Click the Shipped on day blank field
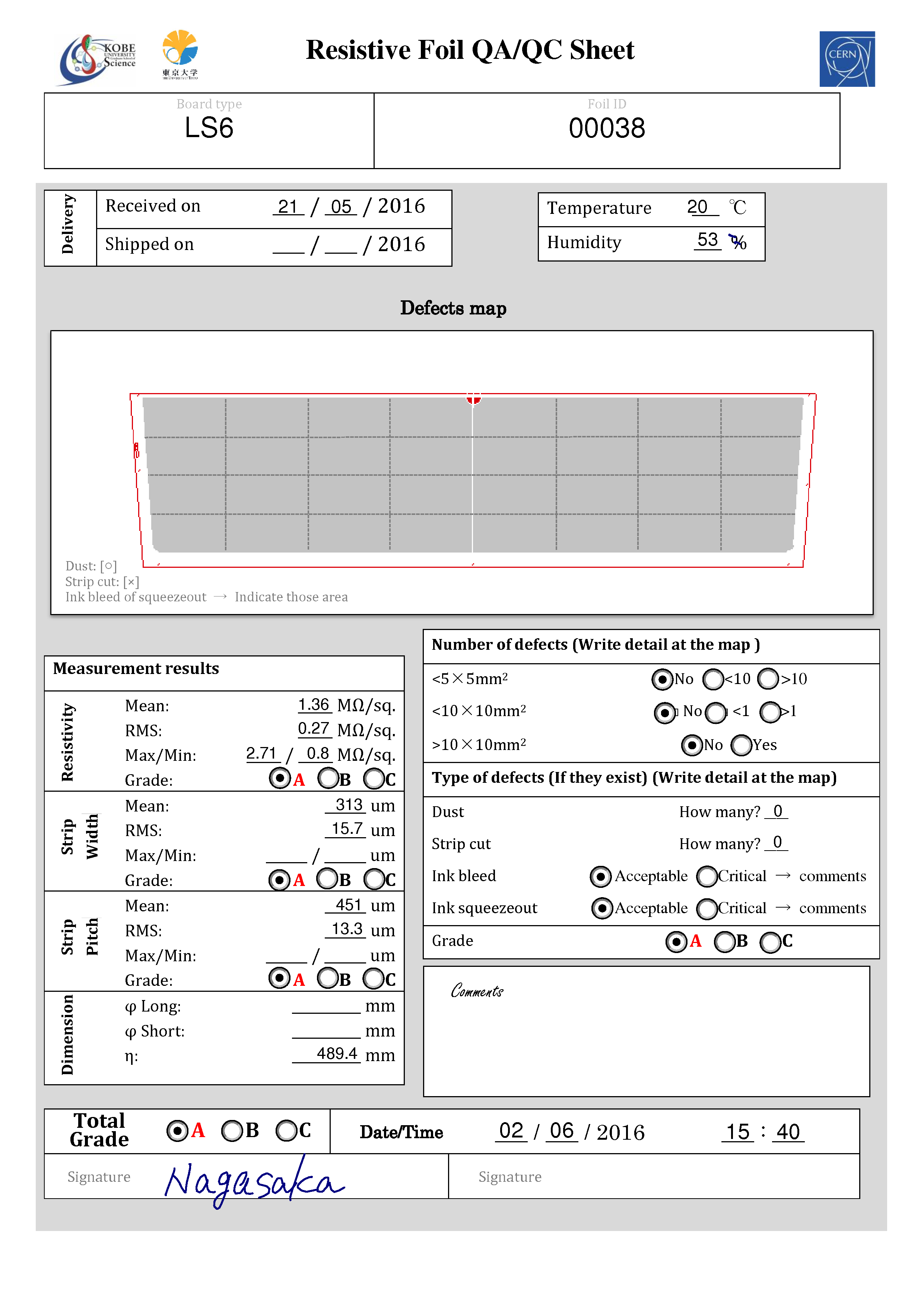The width and height of the screenshot is (924, 1307). click(289, 246)
